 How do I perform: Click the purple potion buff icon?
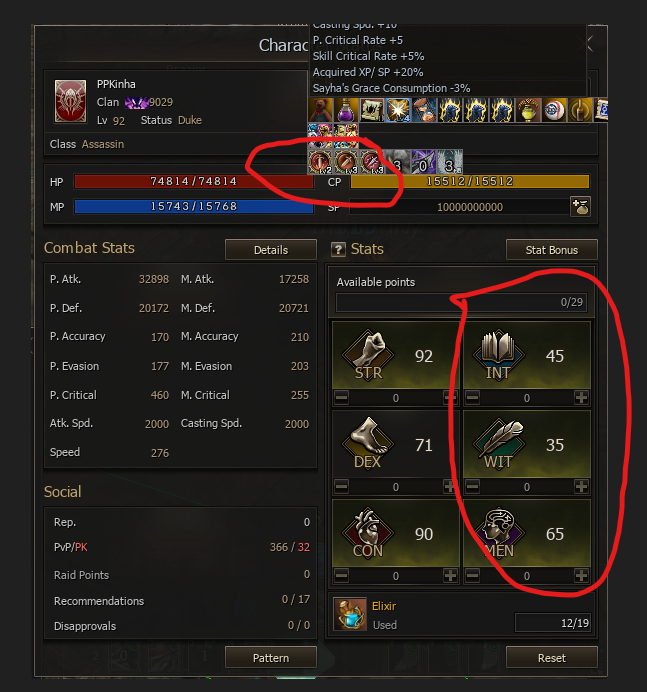pos(346,110)
